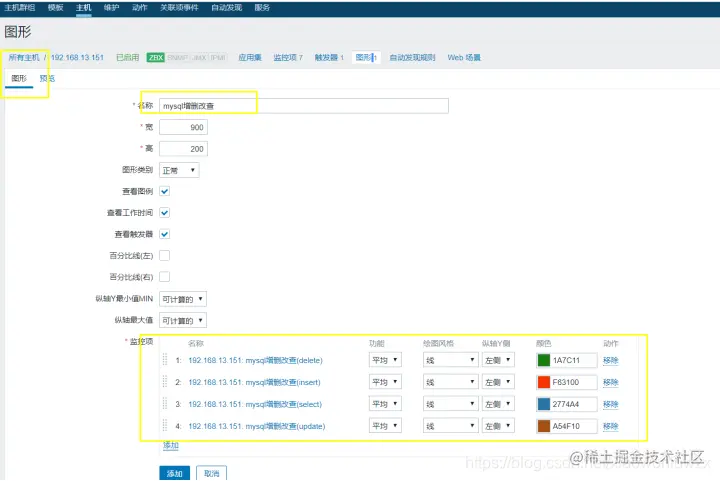The image size is (720, 481).
Task: Enable the 百分比线(右) checkbox
Action: tap(164, 277)
